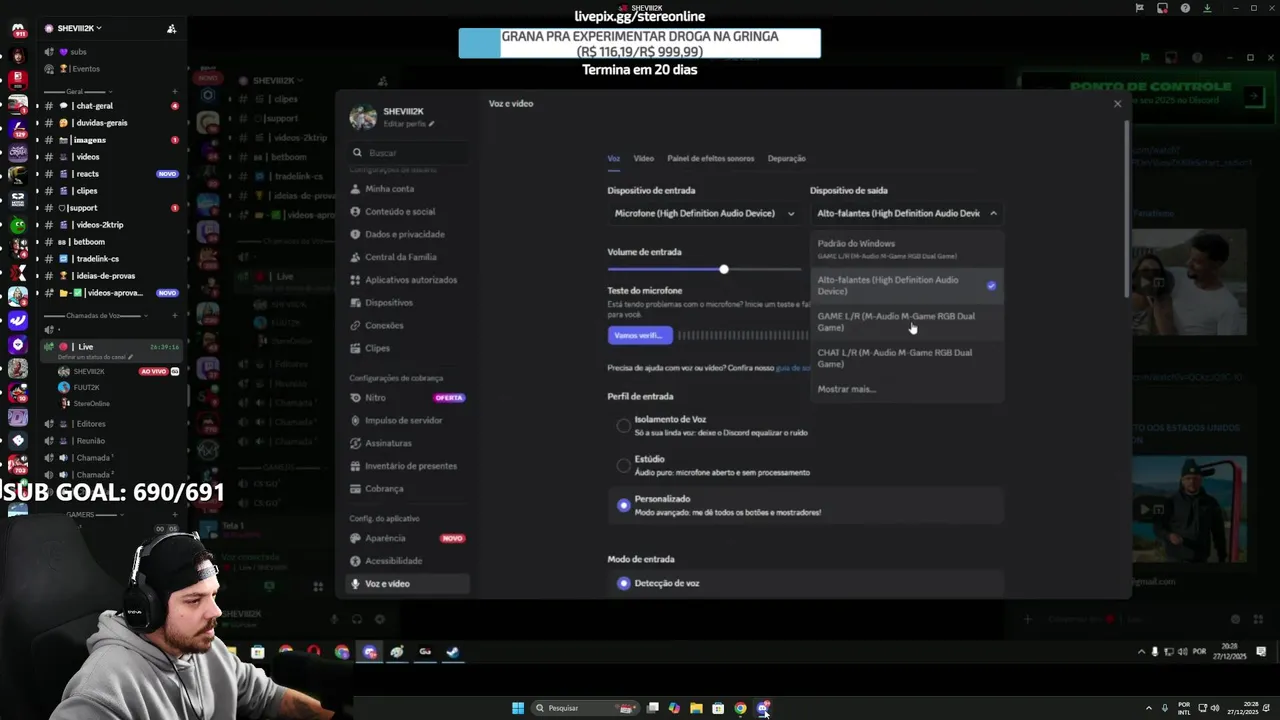
Task: Open Central da Família settings
Action: click(x=409, y=257)
